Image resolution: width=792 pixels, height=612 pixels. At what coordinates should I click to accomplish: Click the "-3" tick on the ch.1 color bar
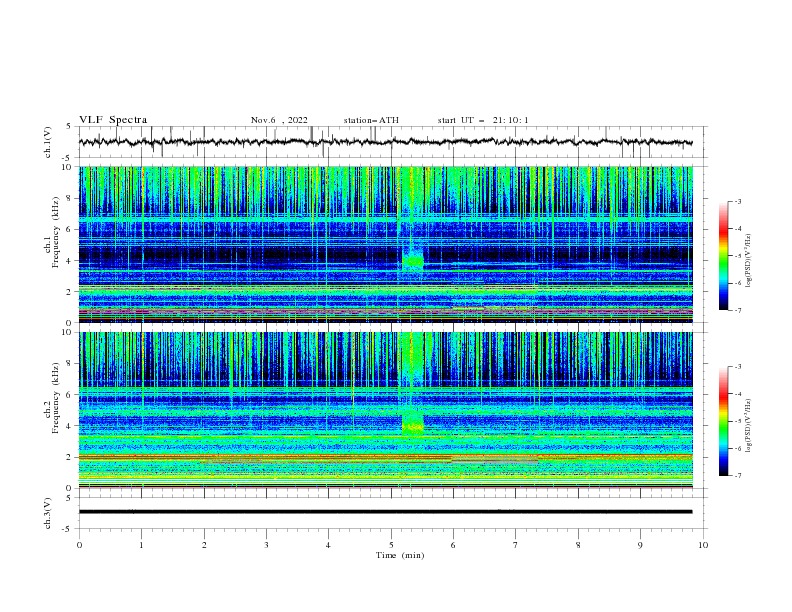click(x=738, y=201)
